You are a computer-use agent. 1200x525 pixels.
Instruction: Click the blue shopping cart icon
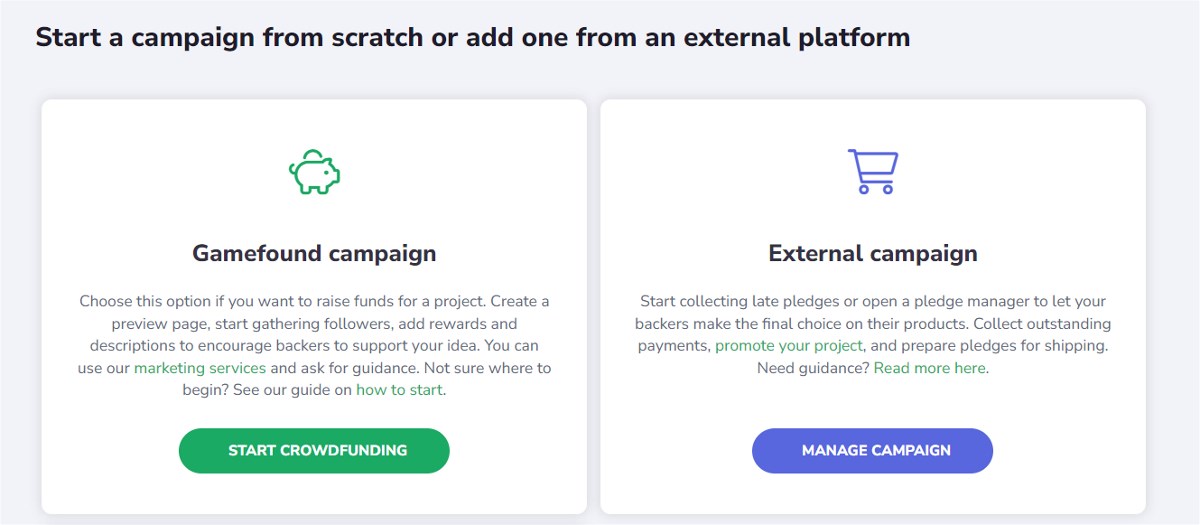pos(873,171)
